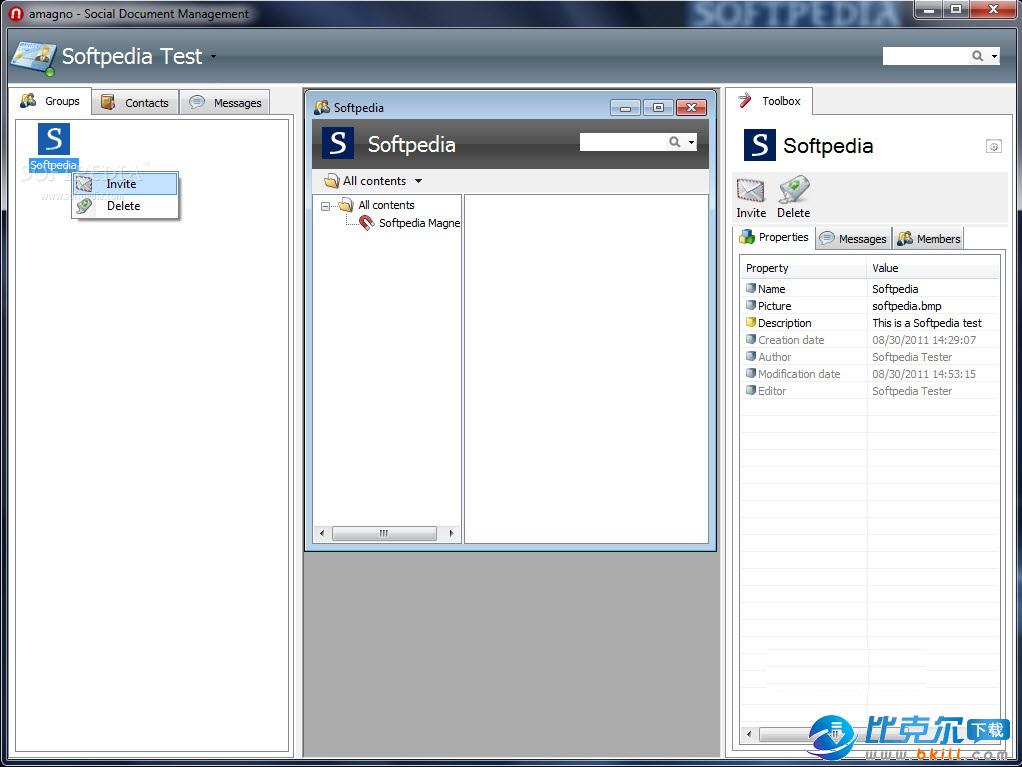Select the Name property row
The height and width of the screenshot is (767, 1022).
tap(870, 289)
